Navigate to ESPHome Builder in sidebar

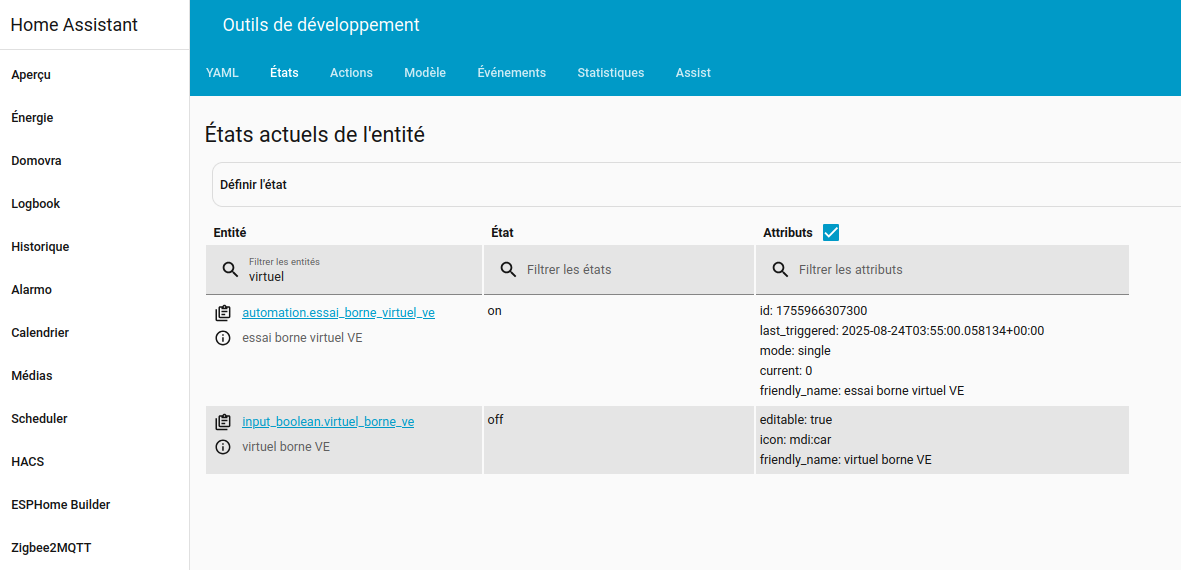click(61, 505)
